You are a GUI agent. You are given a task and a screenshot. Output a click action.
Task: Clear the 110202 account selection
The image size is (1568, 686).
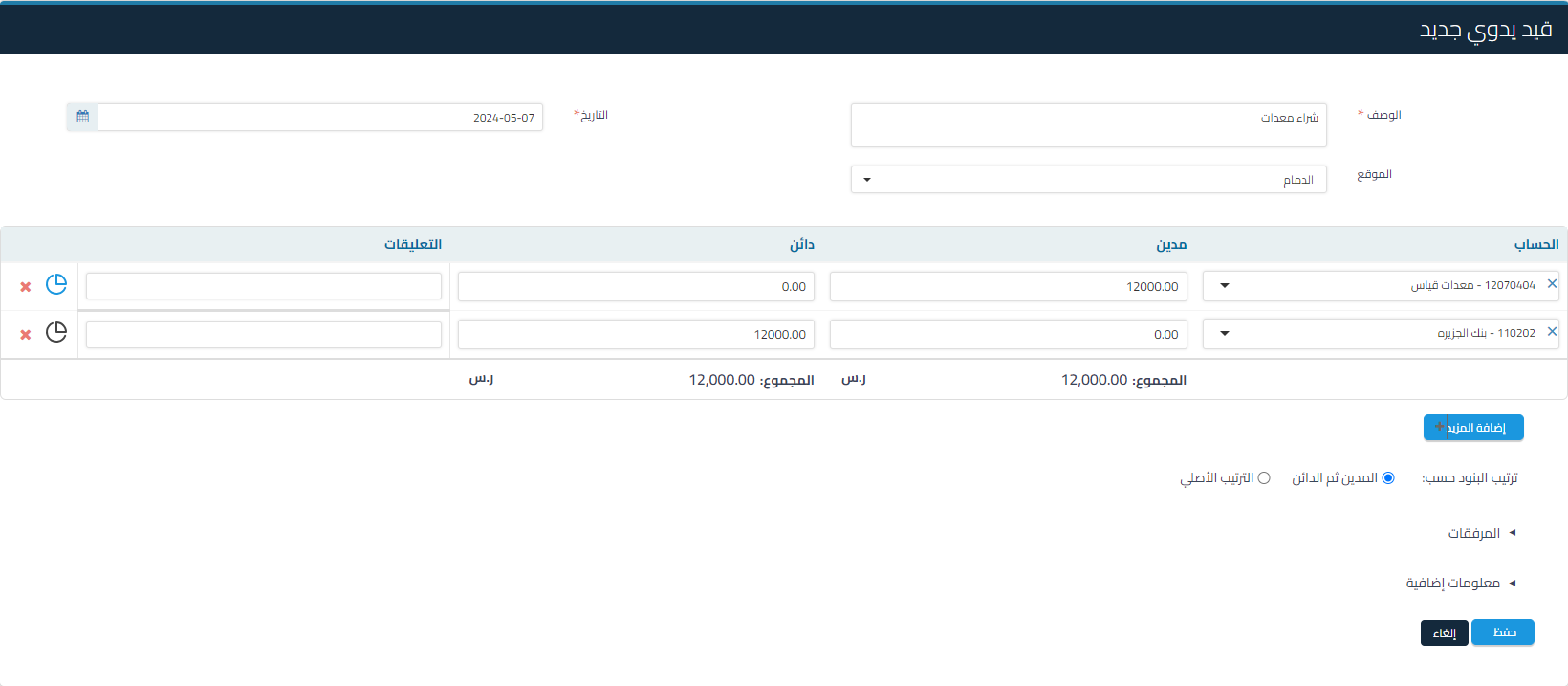1552,332
